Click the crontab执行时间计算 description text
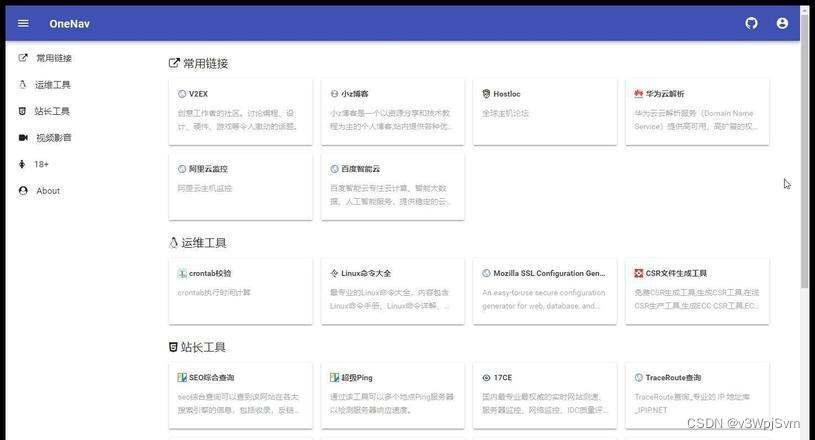 coord(214,292)
